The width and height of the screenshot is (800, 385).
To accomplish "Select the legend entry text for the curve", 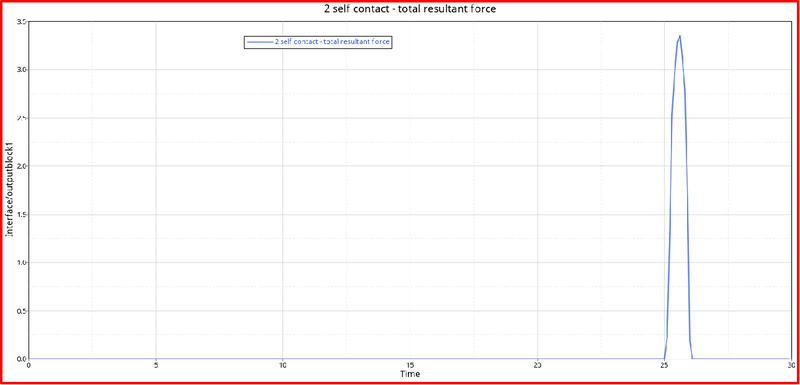I will coord(333,43).
